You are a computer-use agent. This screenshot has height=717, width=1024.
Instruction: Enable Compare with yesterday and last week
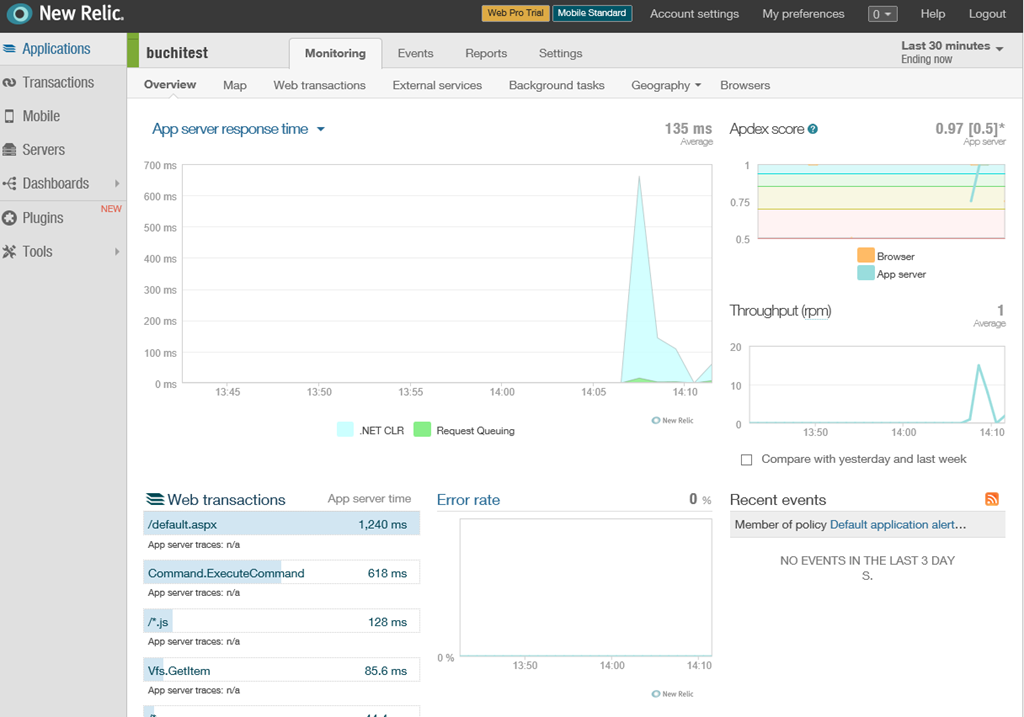click(x=746, y=460)
